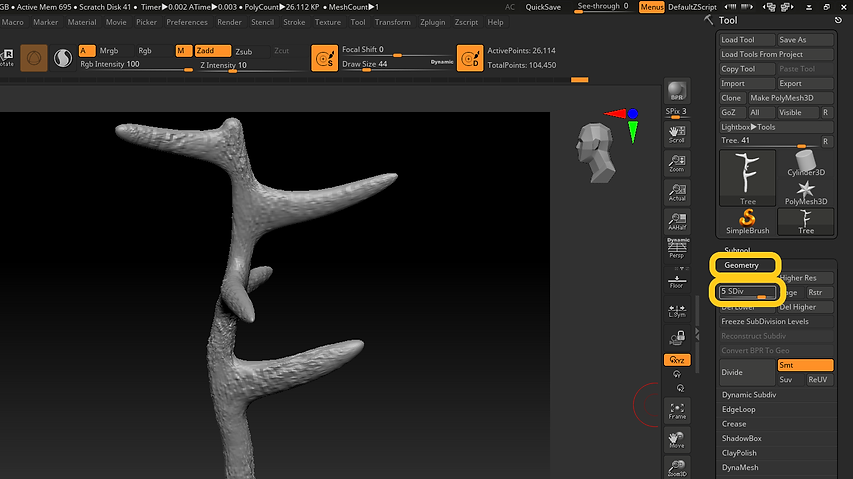The width and height of the screenshot is (853, 479).
Task: Open the Zplugin menu
Action: pos(432,22)
